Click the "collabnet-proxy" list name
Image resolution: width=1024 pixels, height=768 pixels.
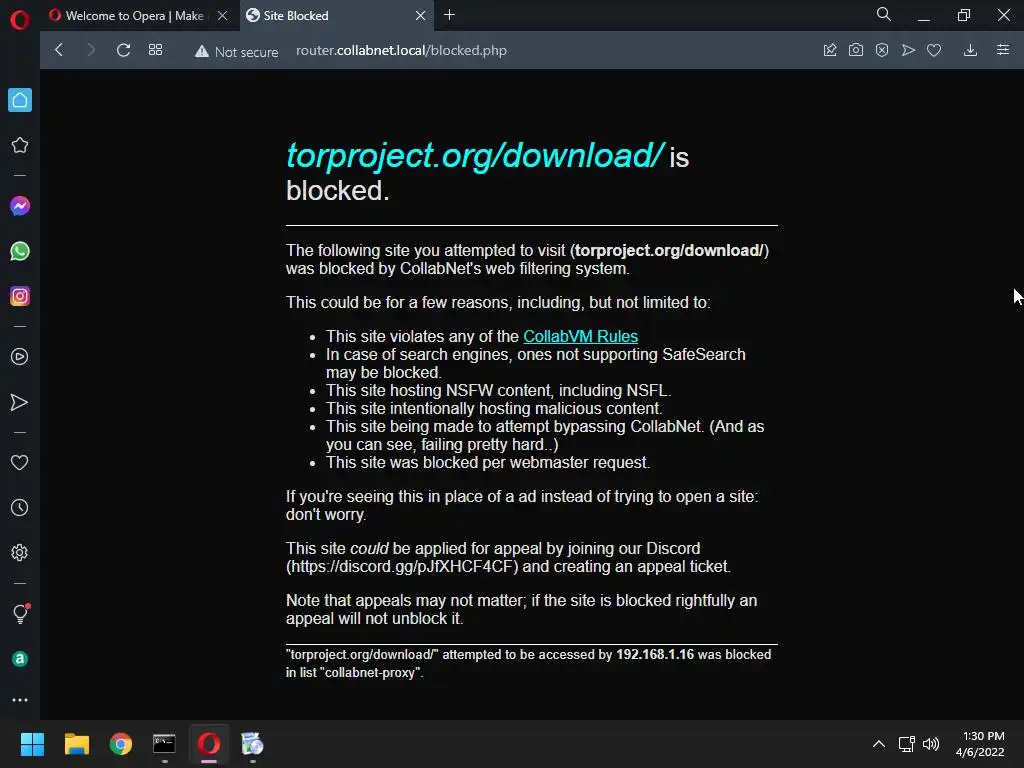click(371, 672)
